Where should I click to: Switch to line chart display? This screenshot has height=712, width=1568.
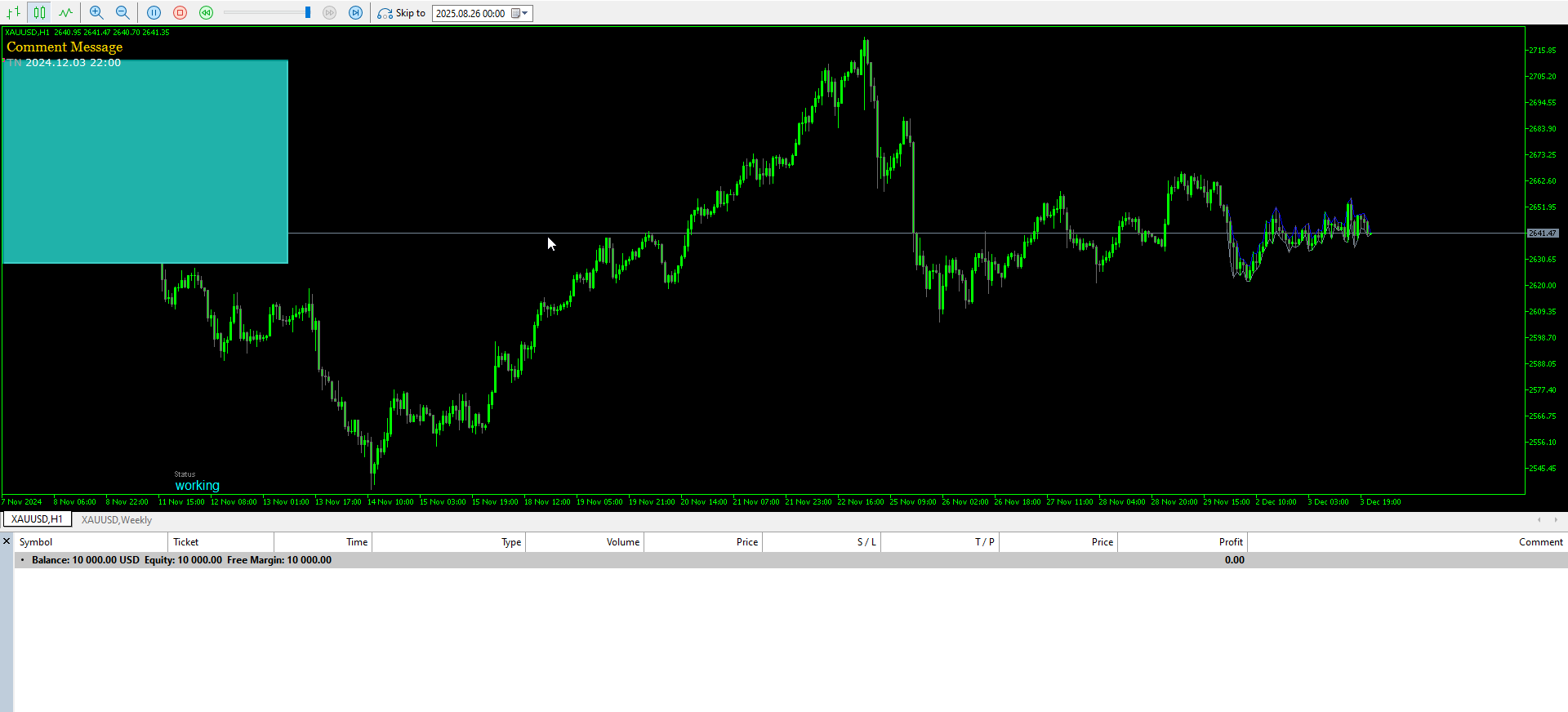65,12
